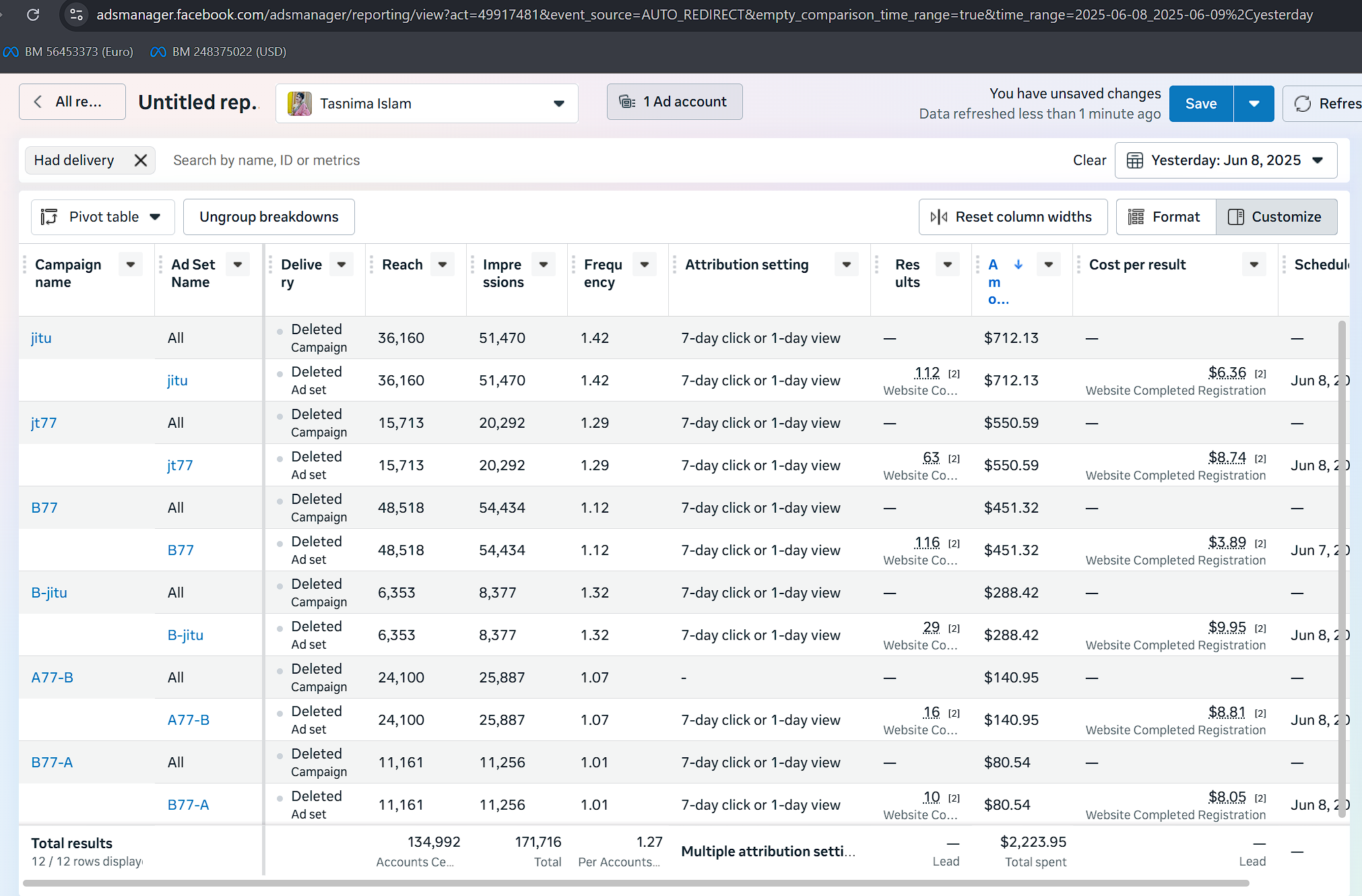Image resolution: width=1362 pixels, height=896 pixels.
Task: Click the 1 Ad account button
Action: [674, 102]
